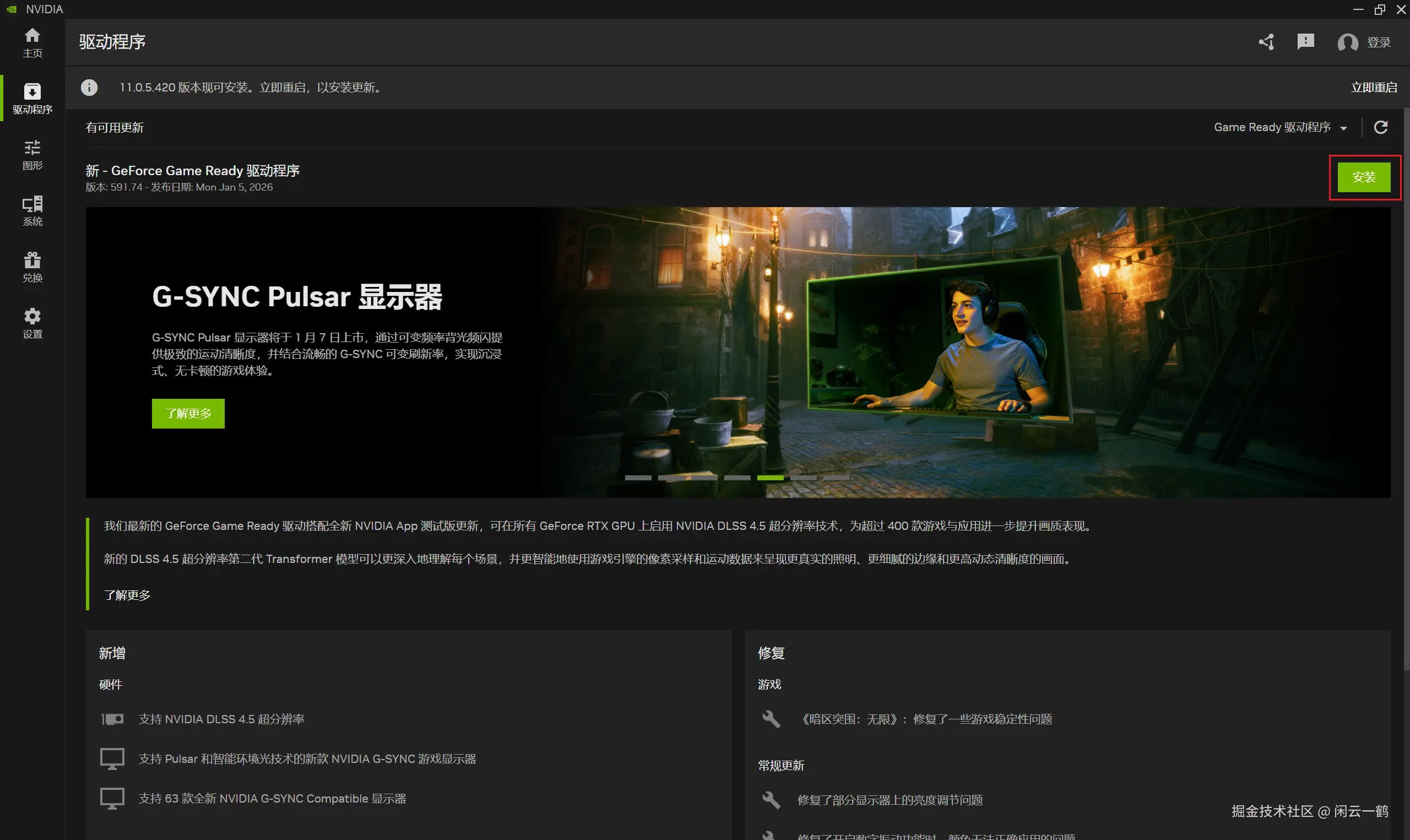Click the version 591.74 release date text
The height and width of the screenshot is (840, 1410).
(x=179, y=187)
